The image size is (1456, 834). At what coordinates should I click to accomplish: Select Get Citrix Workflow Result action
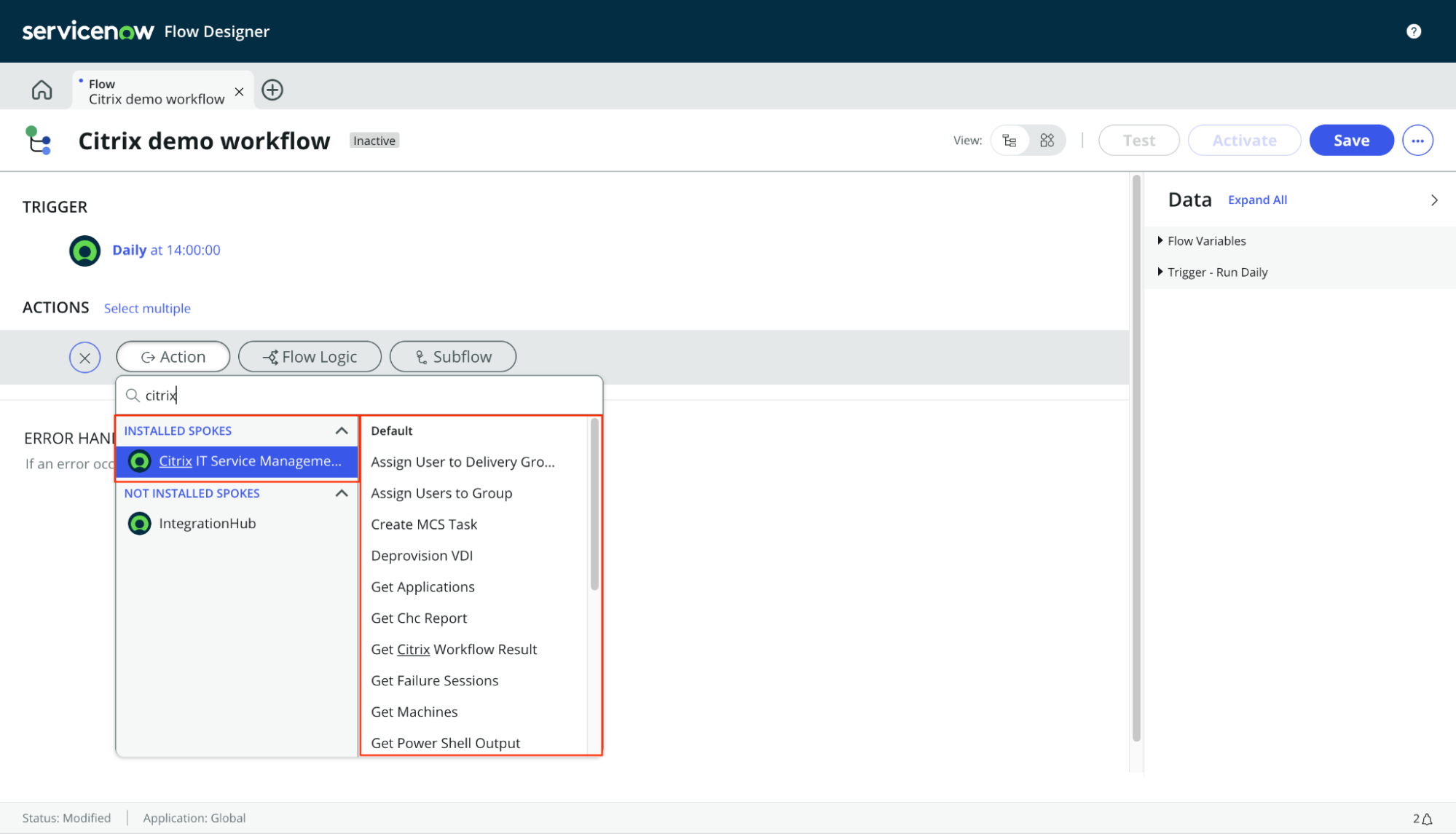[x=454, y=650]
